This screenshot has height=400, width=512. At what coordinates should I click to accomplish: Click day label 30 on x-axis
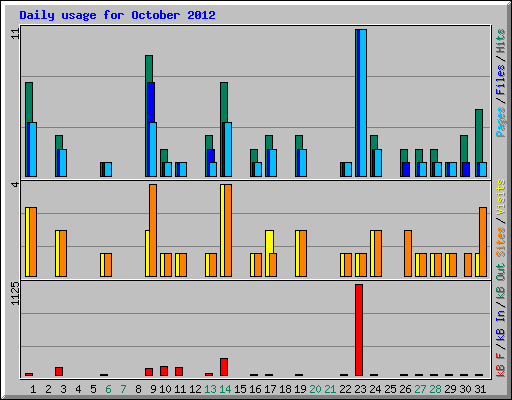click(x=465, y=389)
